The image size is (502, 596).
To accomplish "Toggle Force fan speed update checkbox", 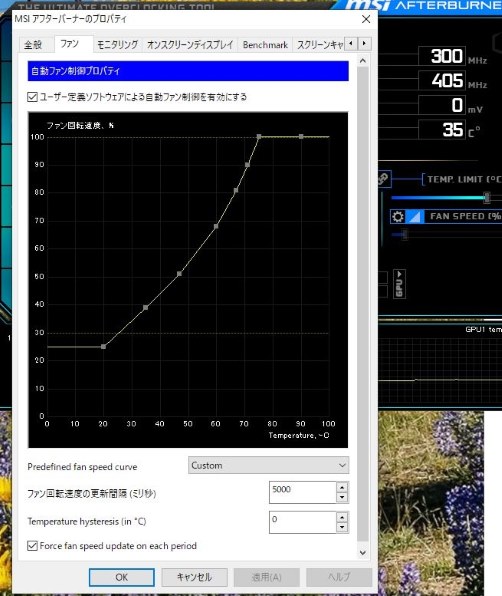I will (x=32, y=546).
